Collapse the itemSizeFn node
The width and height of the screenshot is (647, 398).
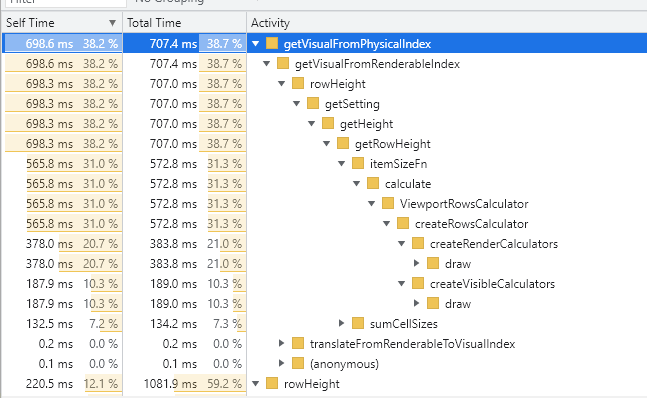342,163
